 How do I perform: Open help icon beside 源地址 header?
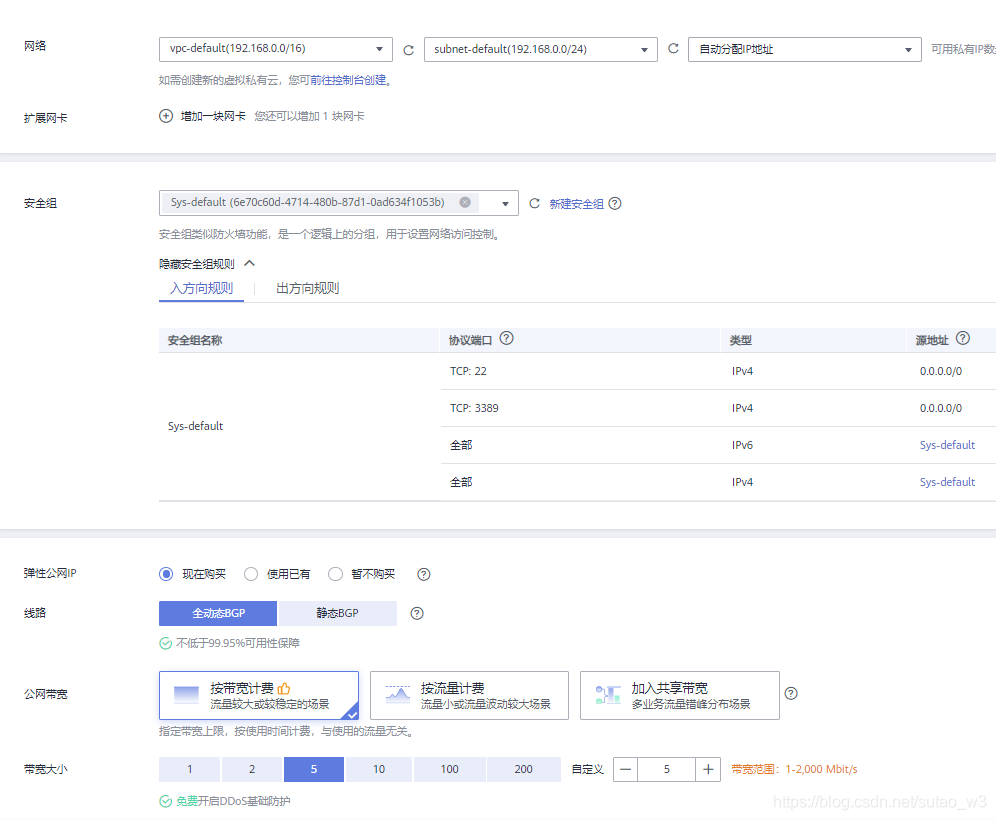click(x=963, y=339)
